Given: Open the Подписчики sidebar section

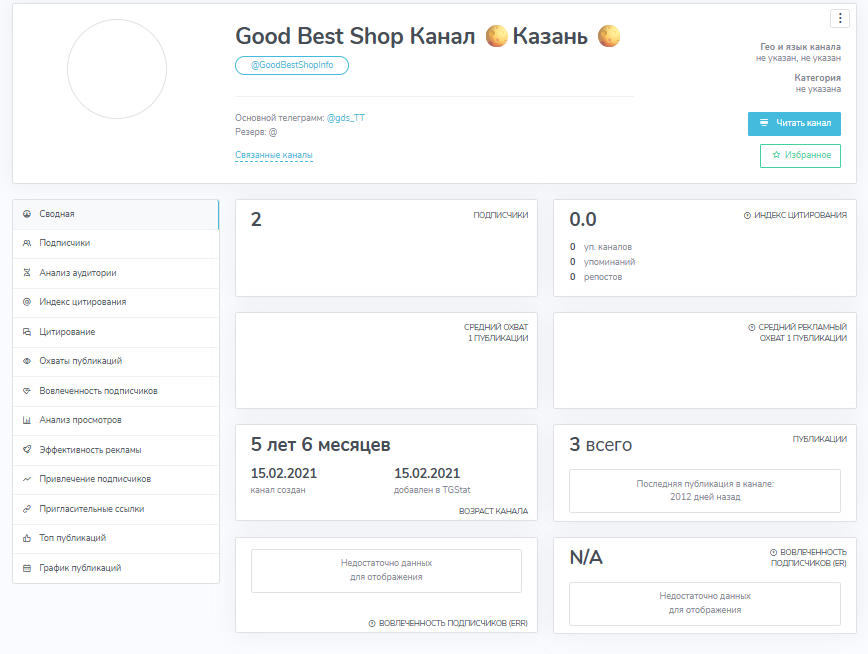Looking at the screenshot, I should pos(116,243).
